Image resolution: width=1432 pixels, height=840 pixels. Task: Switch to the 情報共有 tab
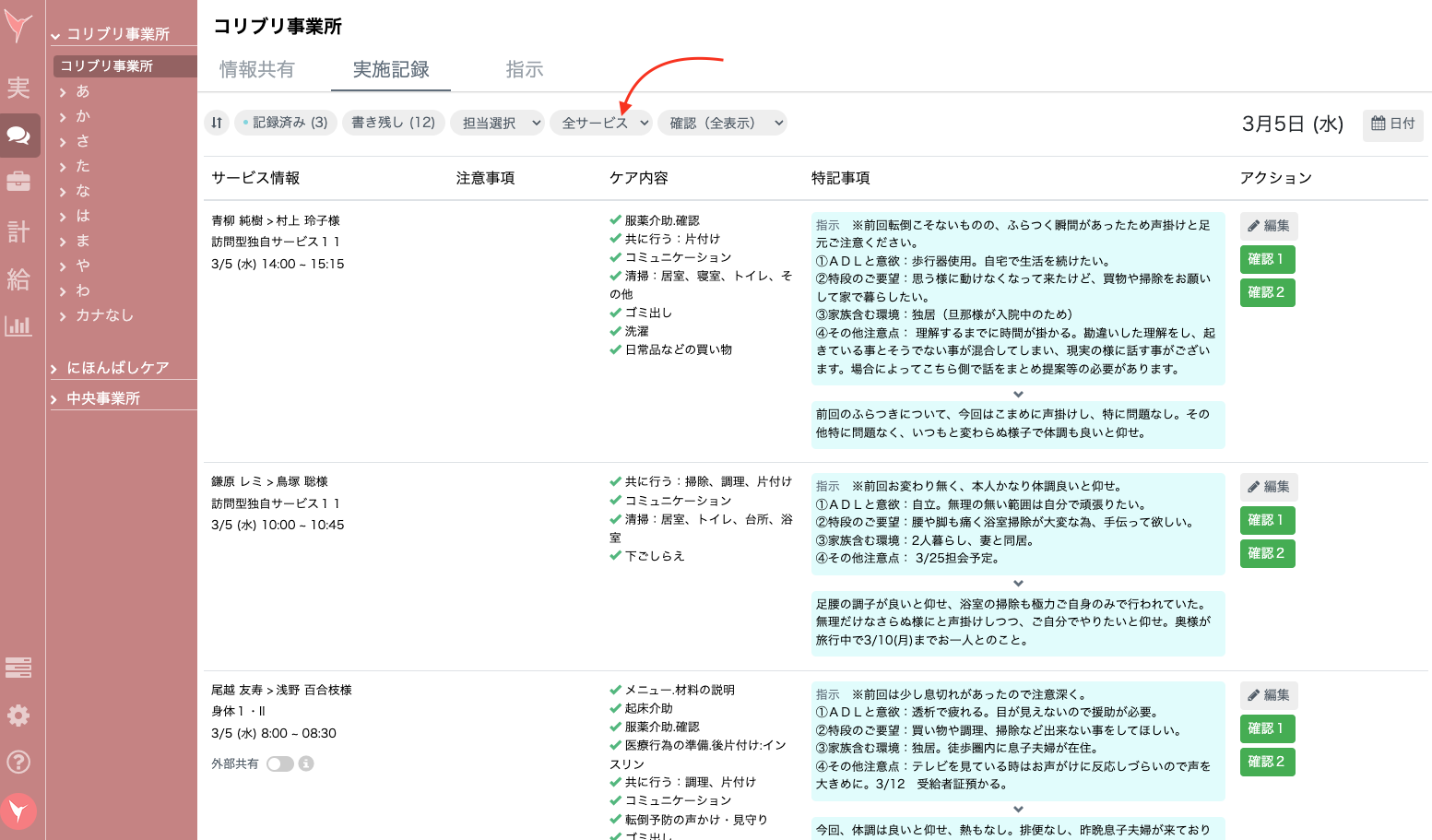pyautogui.click(x=255, y=69)
